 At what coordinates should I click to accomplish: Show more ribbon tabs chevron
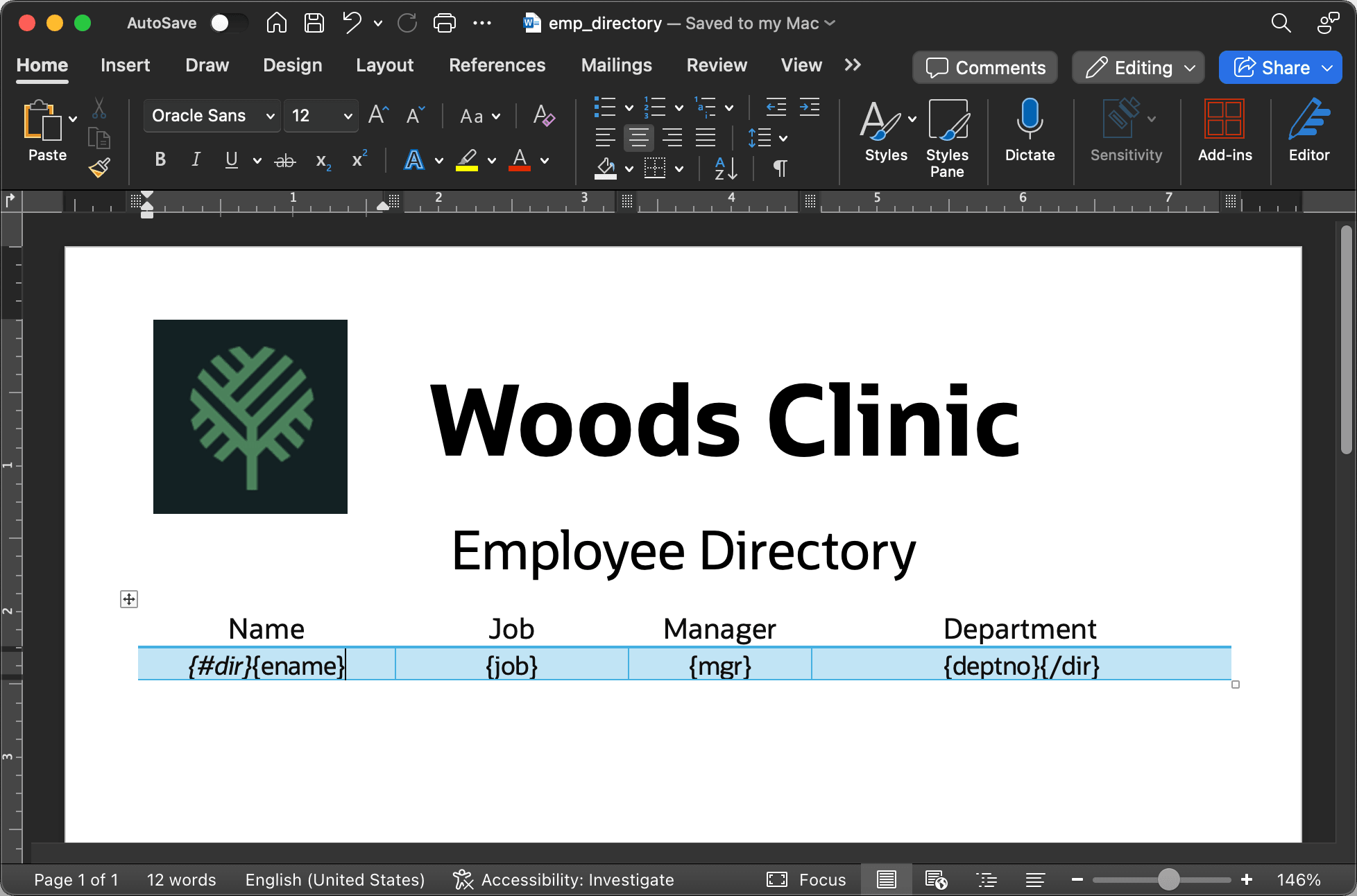click(x=853, y=65)
